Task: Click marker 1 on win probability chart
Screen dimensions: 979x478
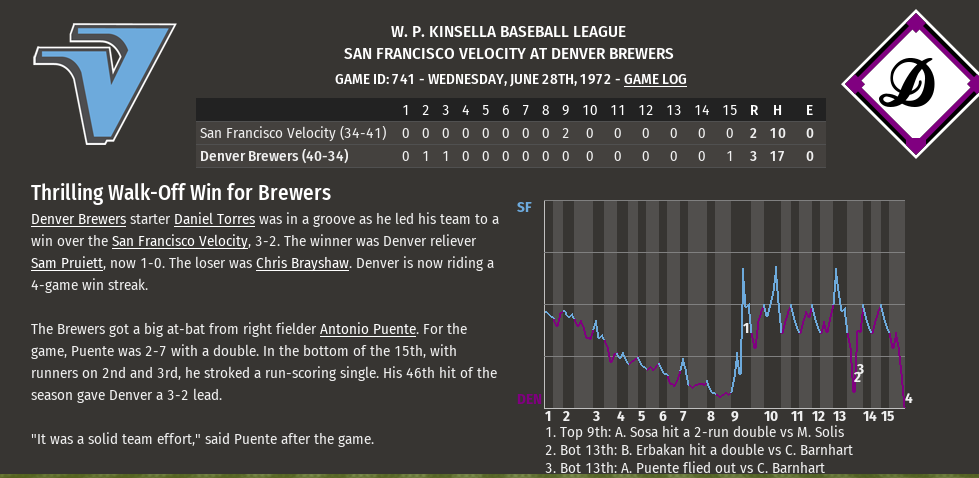Action: (x=746, y=327)
